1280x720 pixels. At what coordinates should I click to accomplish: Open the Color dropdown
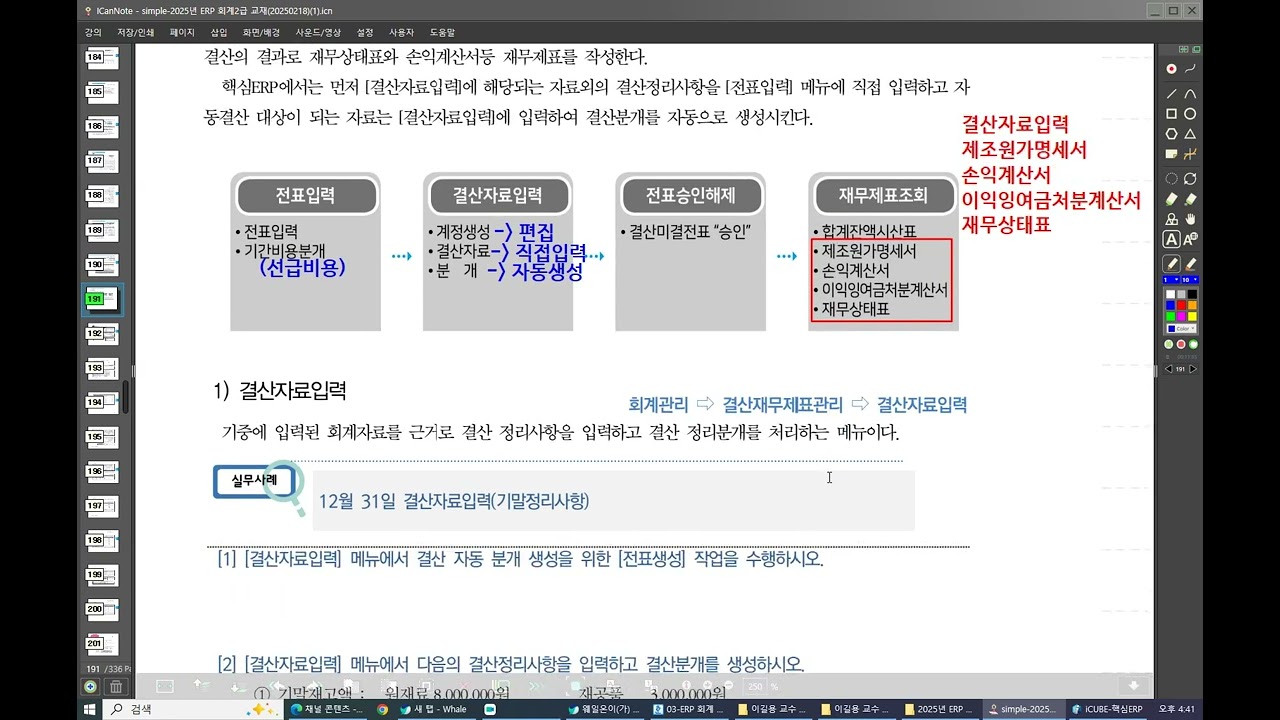click(x=1181, y=328)
